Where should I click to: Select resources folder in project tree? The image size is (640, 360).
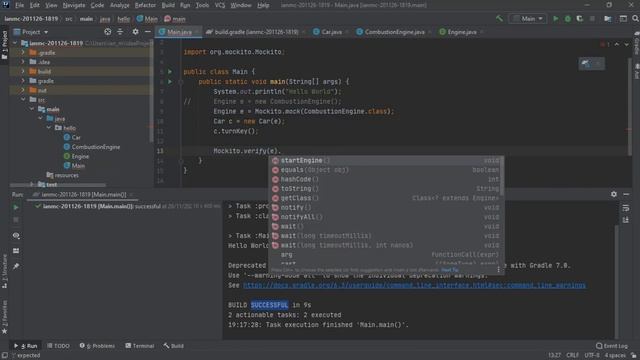click(62, 175)
